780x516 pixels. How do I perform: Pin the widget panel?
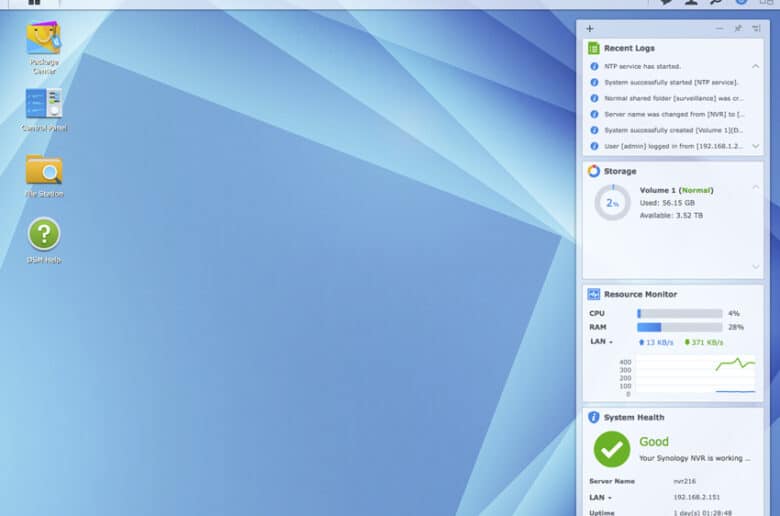click(x=738, y=29)
